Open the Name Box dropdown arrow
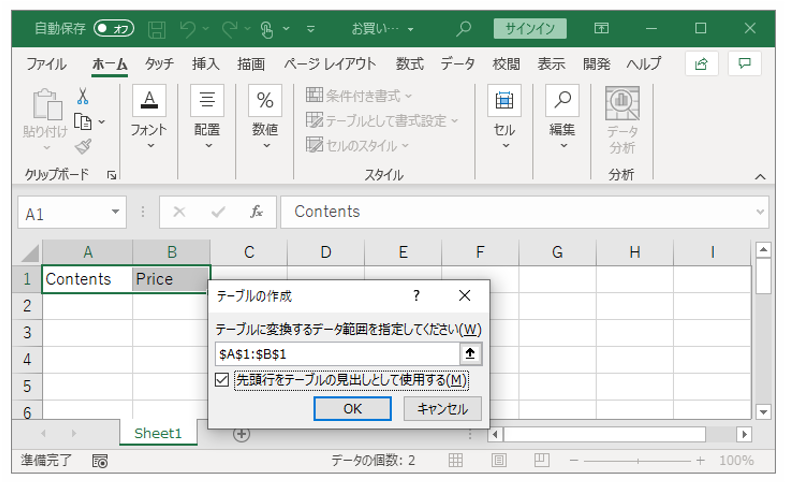This screenshot has width=790, height=488. click(x=115, y=212)
